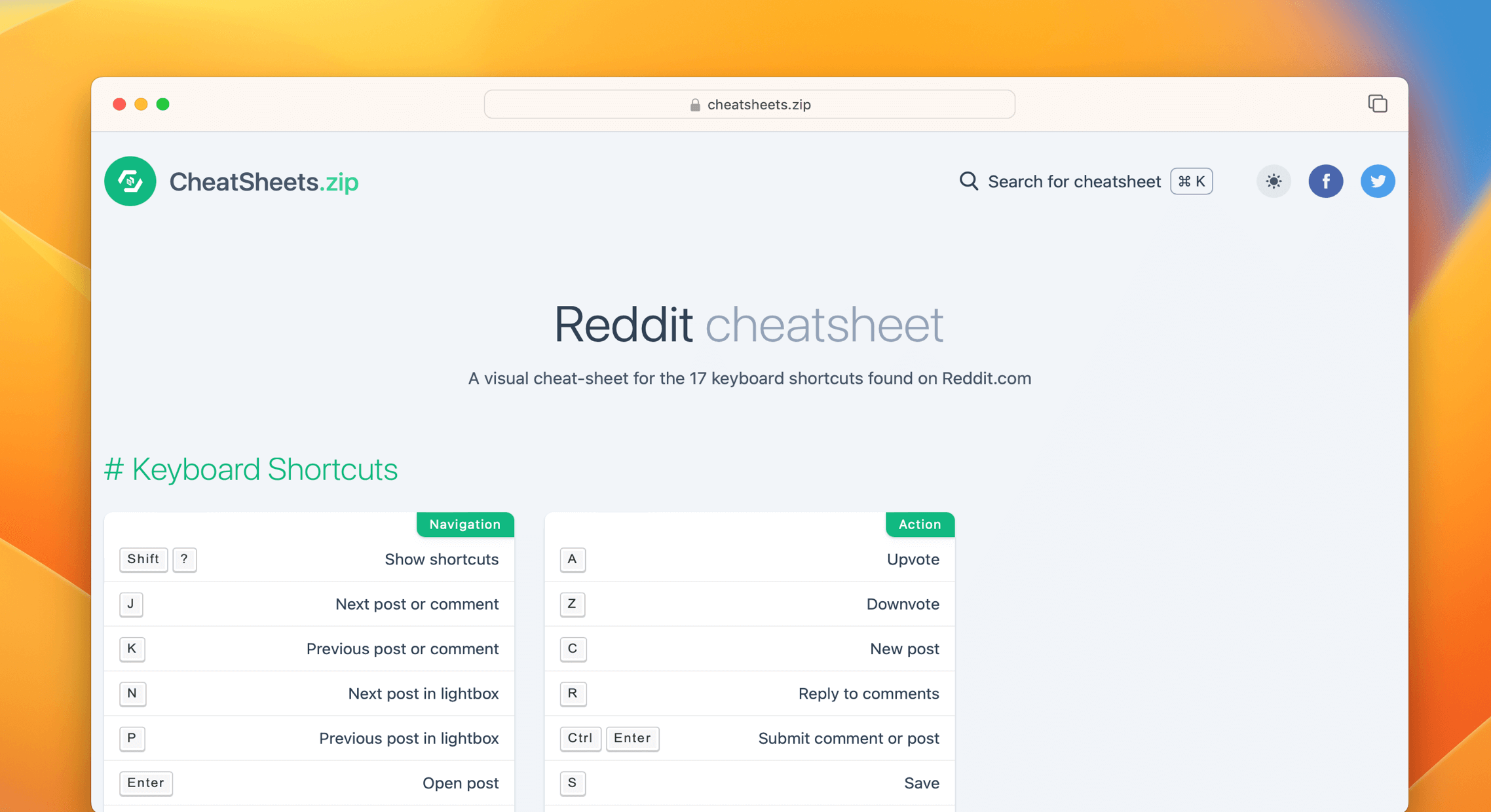This screenshot has width=1491, height=812.
Task: Select the 'Open post' text
Action: (461, 783)
